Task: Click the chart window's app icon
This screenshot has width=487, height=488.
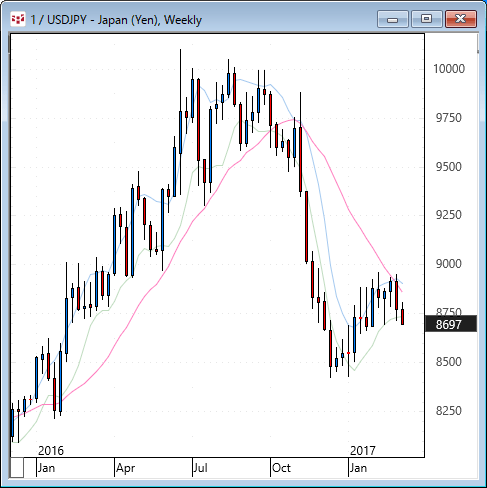Action: point(18,19)
